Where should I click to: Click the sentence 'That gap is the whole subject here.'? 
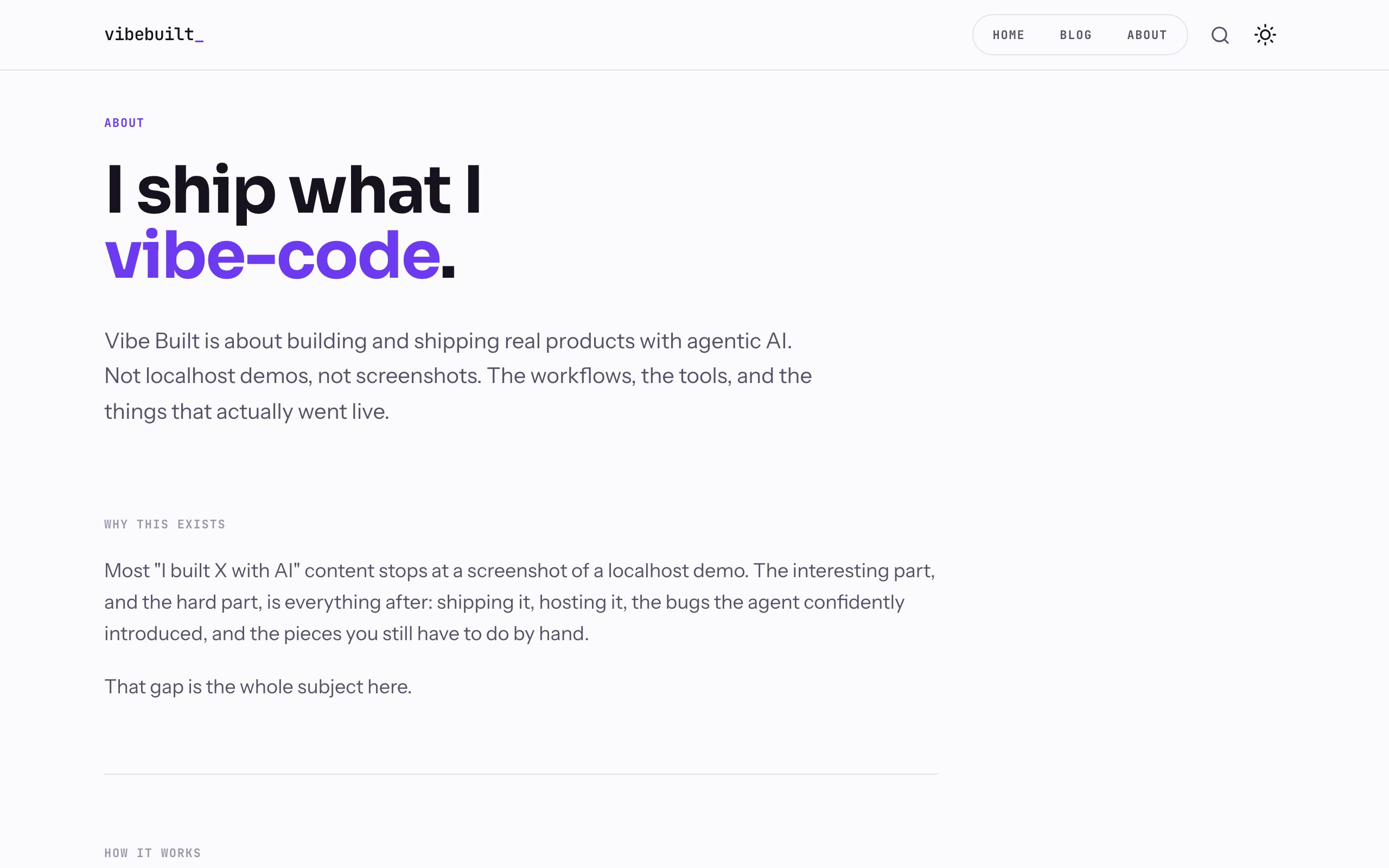point(258,687)
